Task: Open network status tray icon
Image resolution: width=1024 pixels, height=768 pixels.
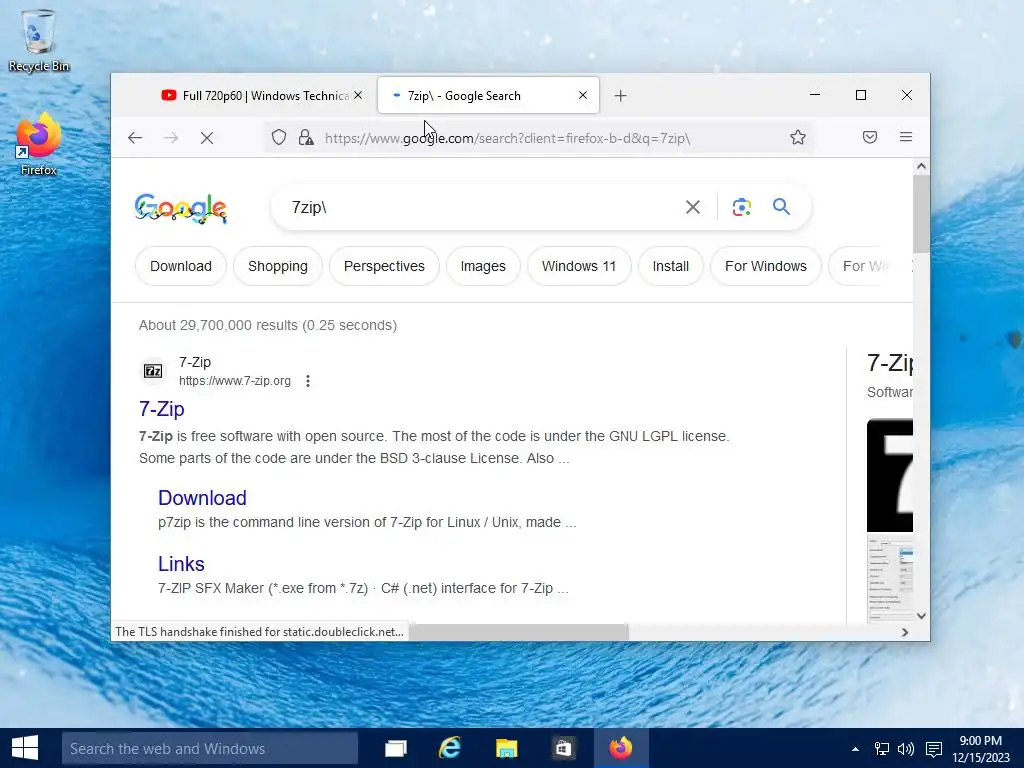Action: 882,748
